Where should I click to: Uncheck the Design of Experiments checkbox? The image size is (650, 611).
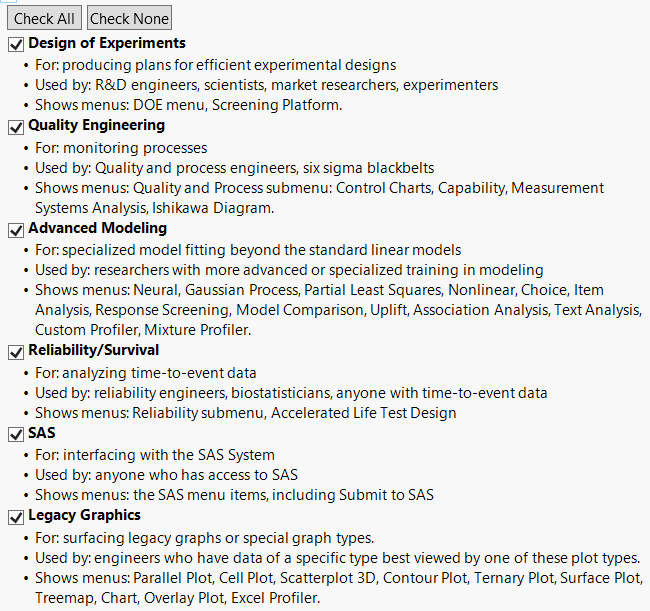coord(16,44)
